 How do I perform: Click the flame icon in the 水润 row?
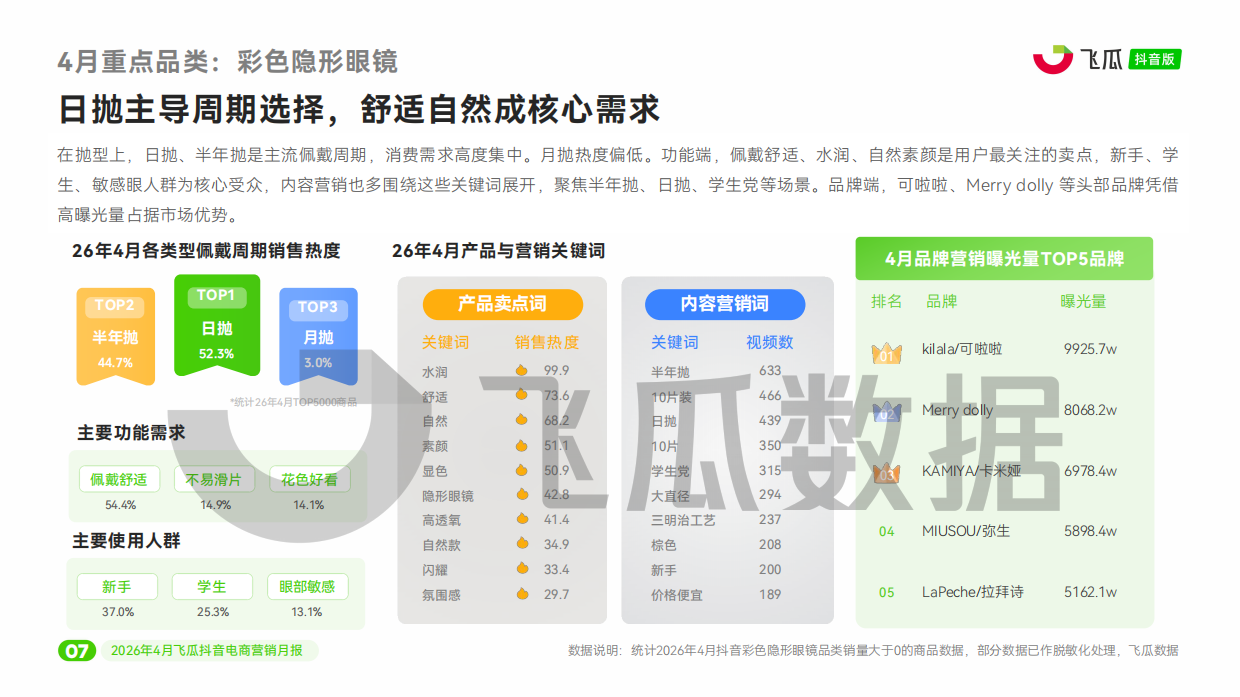(x=521, y=371)
